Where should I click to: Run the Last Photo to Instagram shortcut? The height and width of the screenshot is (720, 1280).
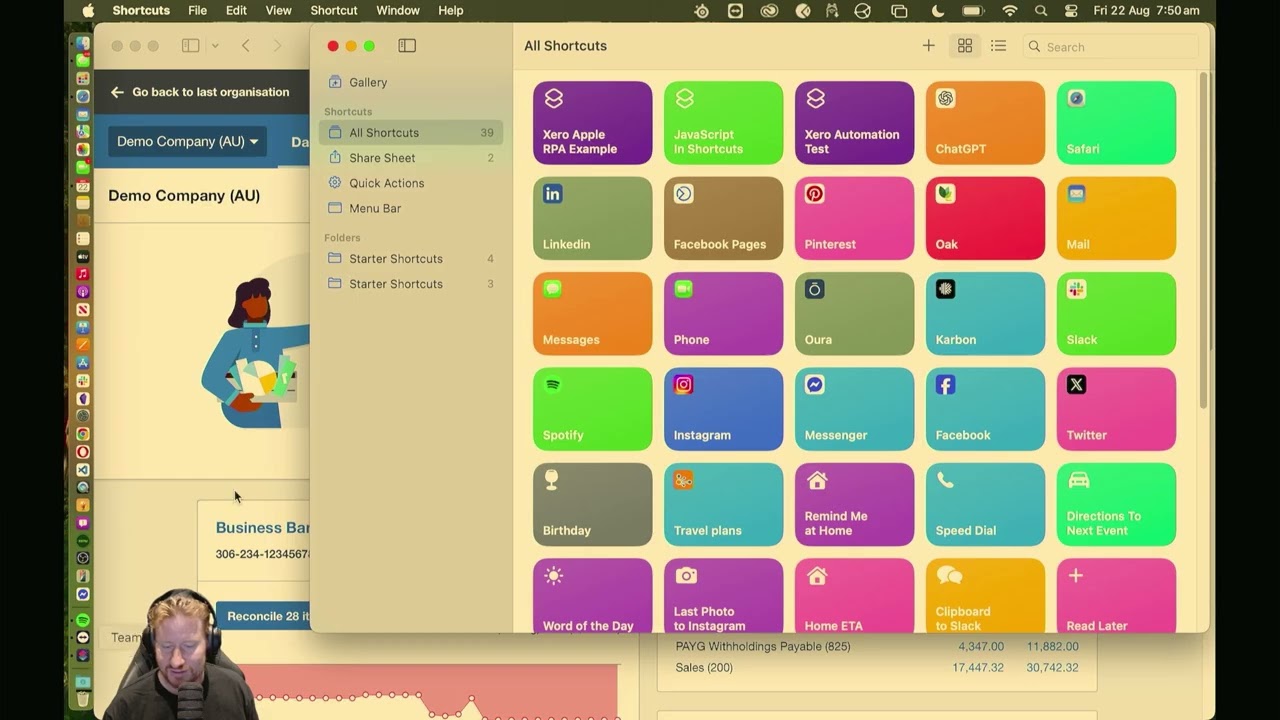723,596
